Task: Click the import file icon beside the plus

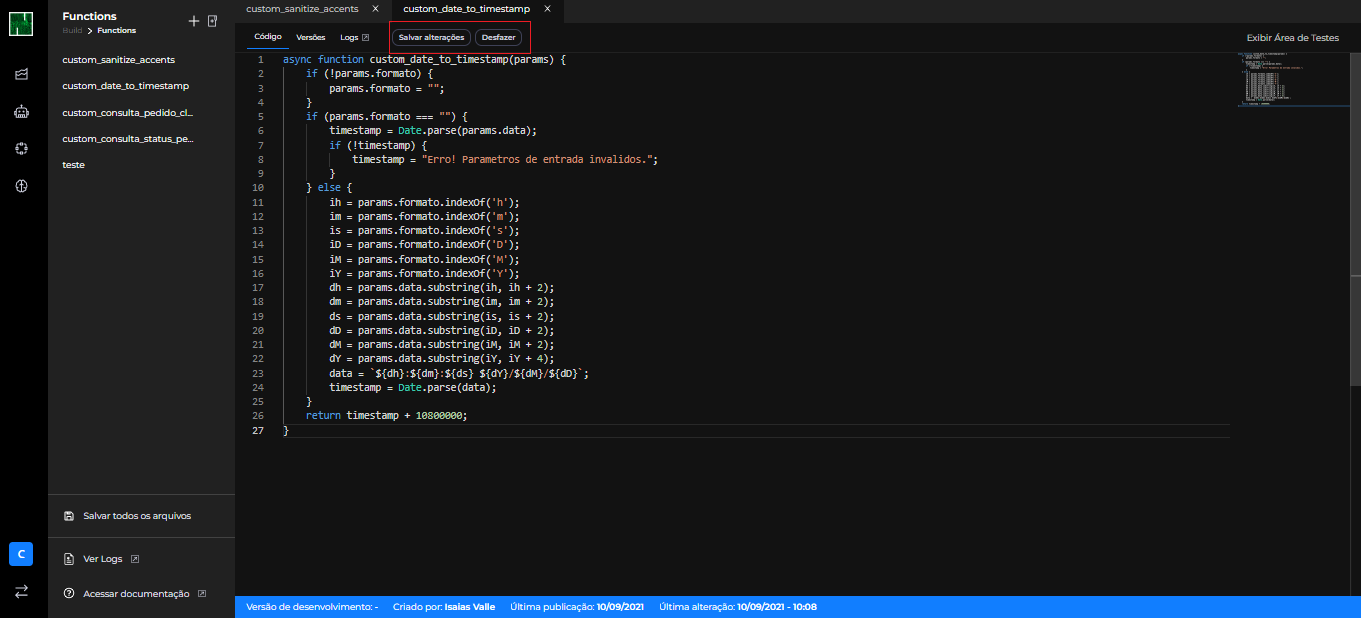Action: click(x=212, y=21)
